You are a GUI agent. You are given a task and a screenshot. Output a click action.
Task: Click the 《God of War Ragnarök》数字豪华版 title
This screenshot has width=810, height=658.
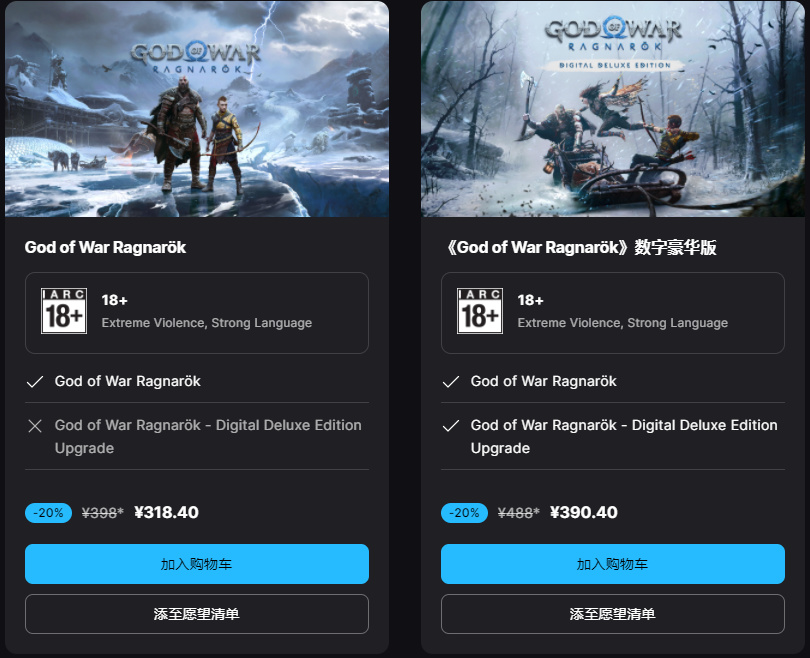pos(580,247)
